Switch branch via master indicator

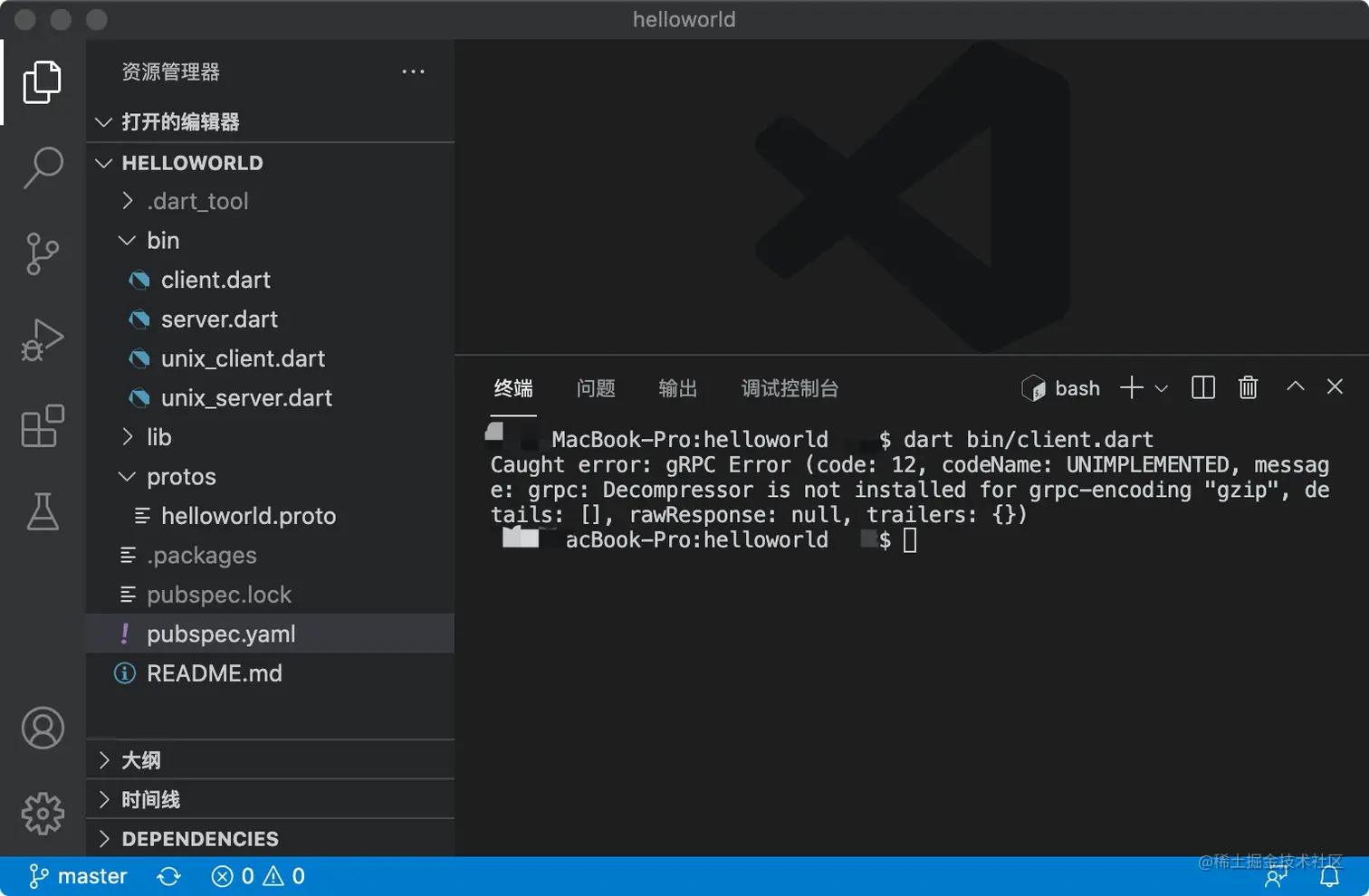point(78,876)
